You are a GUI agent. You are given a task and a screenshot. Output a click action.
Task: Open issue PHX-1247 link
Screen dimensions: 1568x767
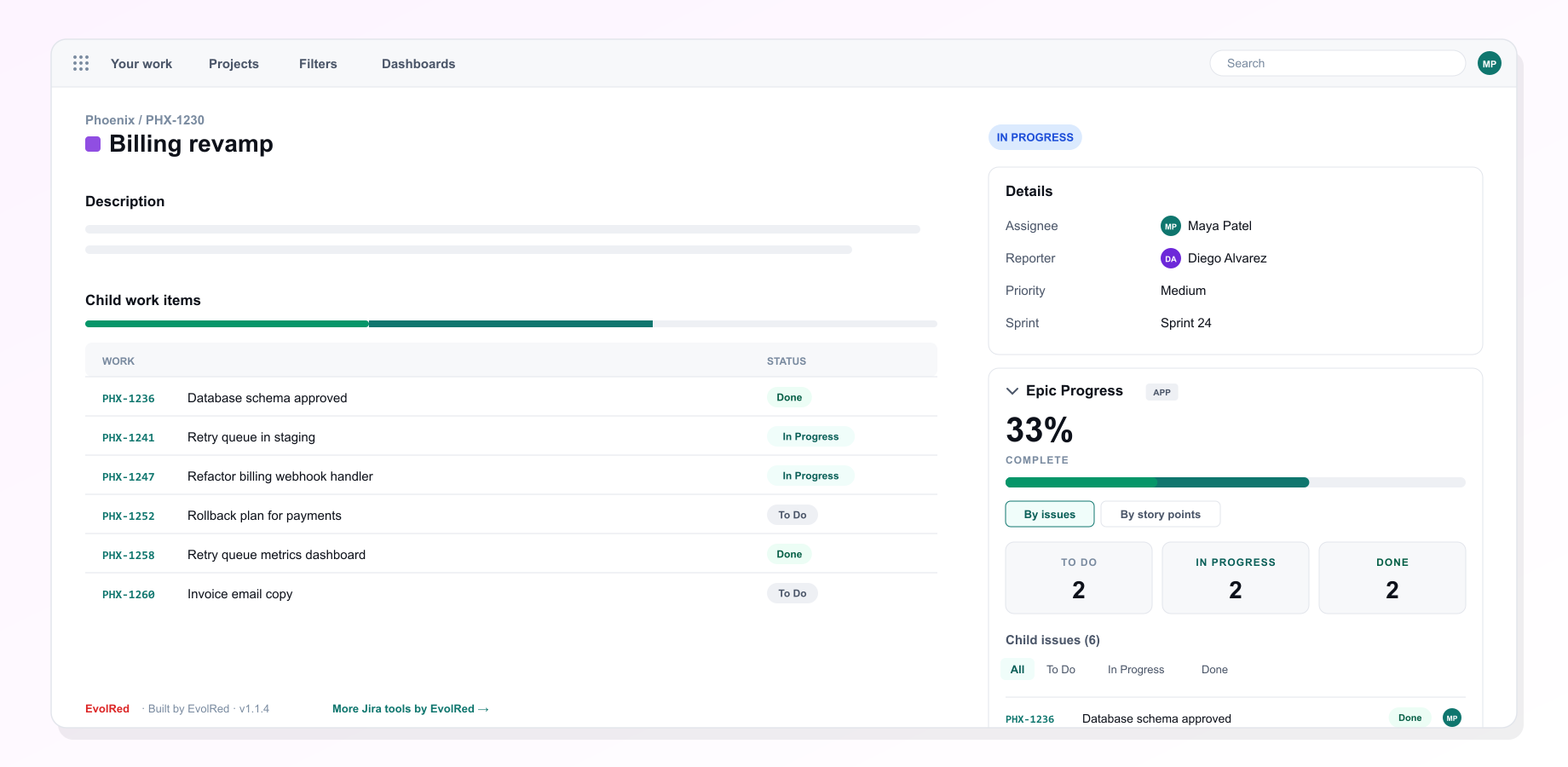[129, 476]
